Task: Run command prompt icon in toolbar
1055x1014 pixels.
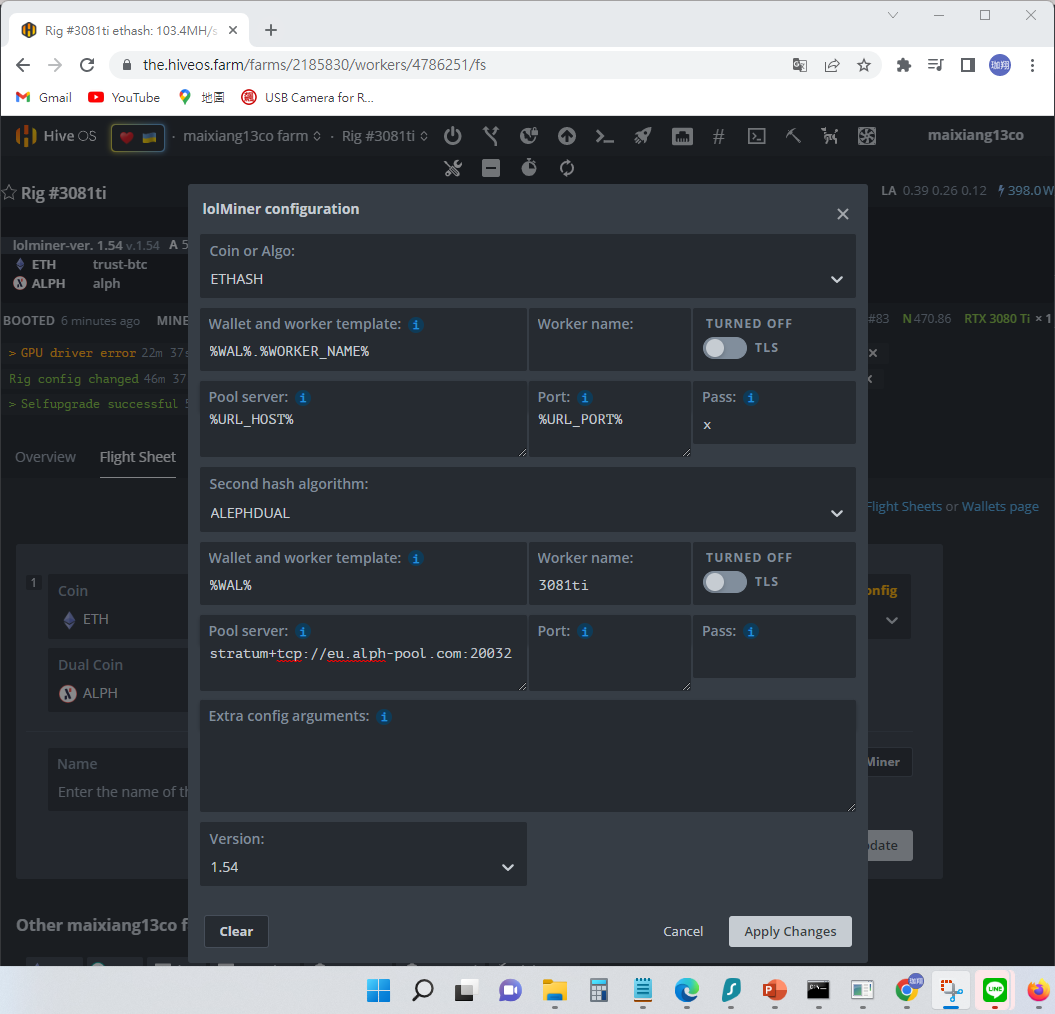Action: [605, 137]
